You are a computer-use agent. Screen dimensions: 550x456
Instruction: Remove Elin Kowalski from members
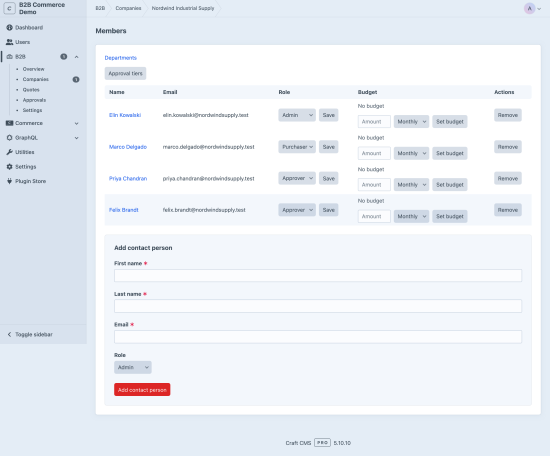click(508, 115)
